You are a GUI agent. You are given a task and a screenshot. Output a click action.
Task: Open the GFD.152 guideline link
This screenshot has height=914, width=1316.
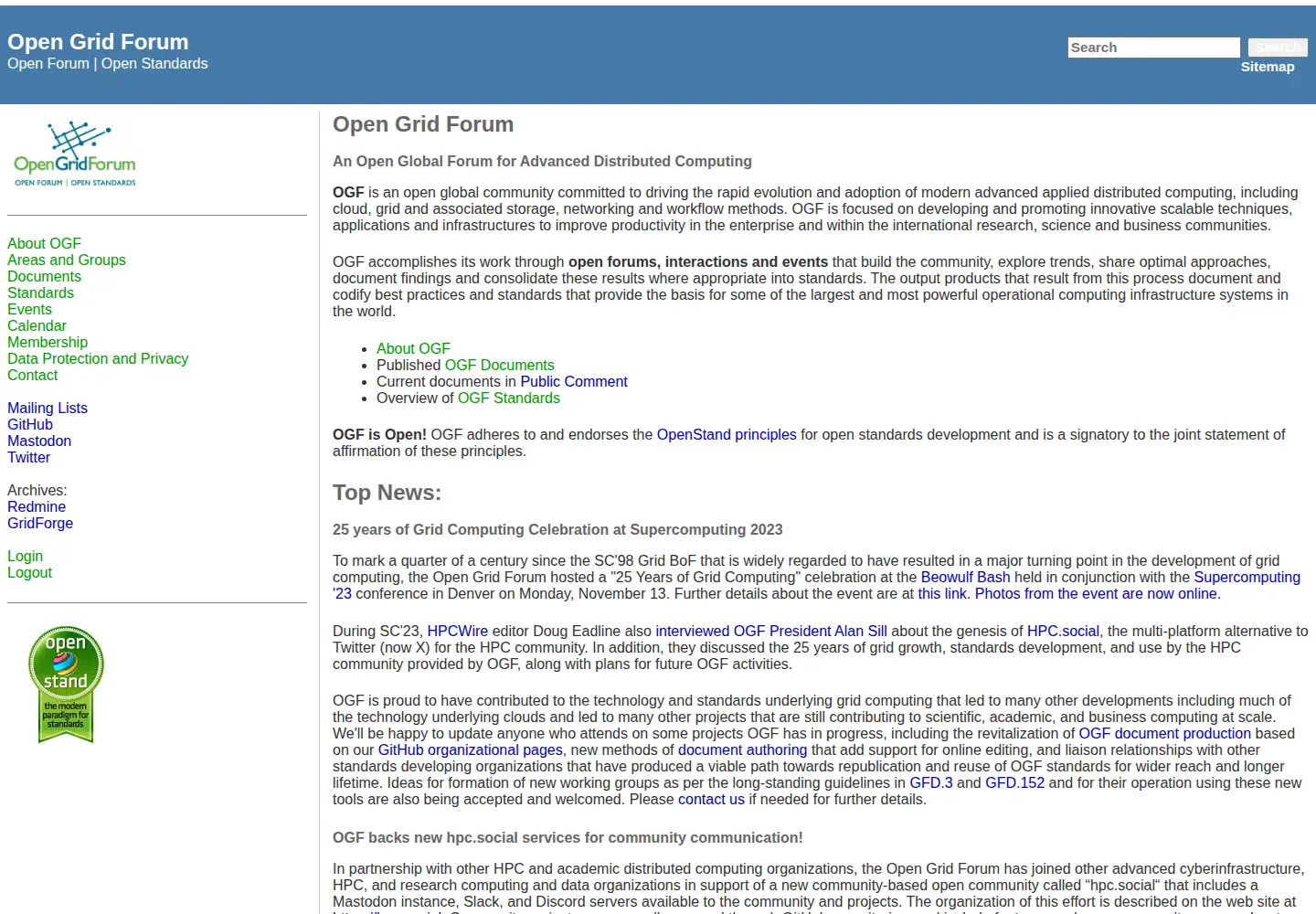point(1014,782)
